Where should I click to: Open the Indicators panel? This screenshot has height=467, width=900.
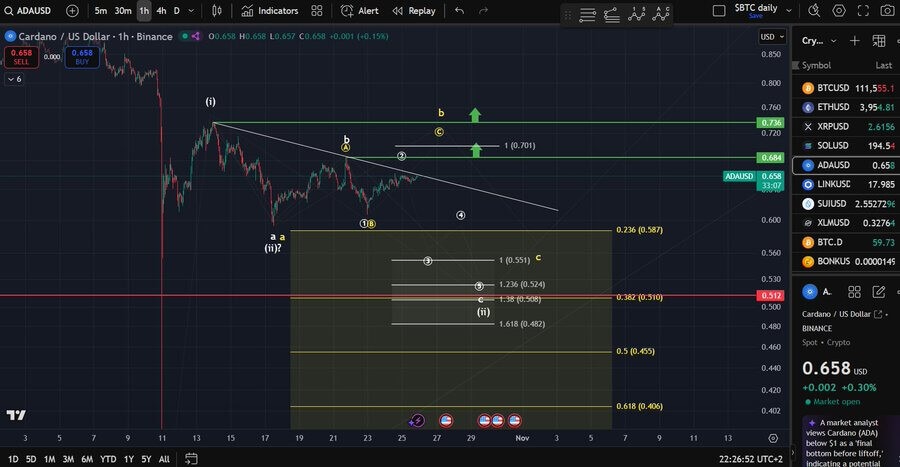click(270, 11)
